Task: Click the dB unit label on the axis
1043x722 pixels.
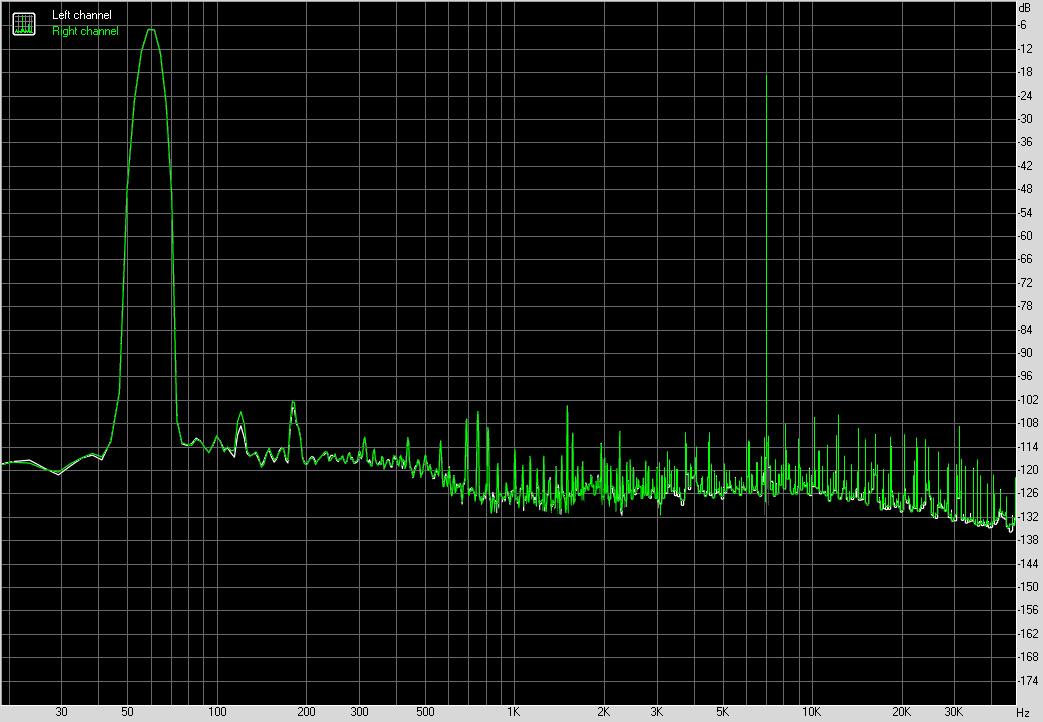Action: (x=1022, y=9)
